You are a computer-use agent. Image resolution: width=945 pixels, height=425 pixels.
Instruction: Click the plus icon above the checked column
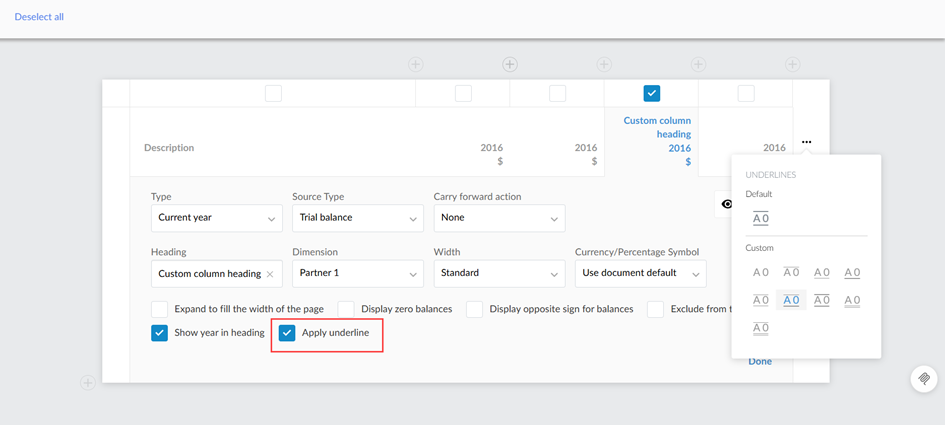(x=604, y=64)
